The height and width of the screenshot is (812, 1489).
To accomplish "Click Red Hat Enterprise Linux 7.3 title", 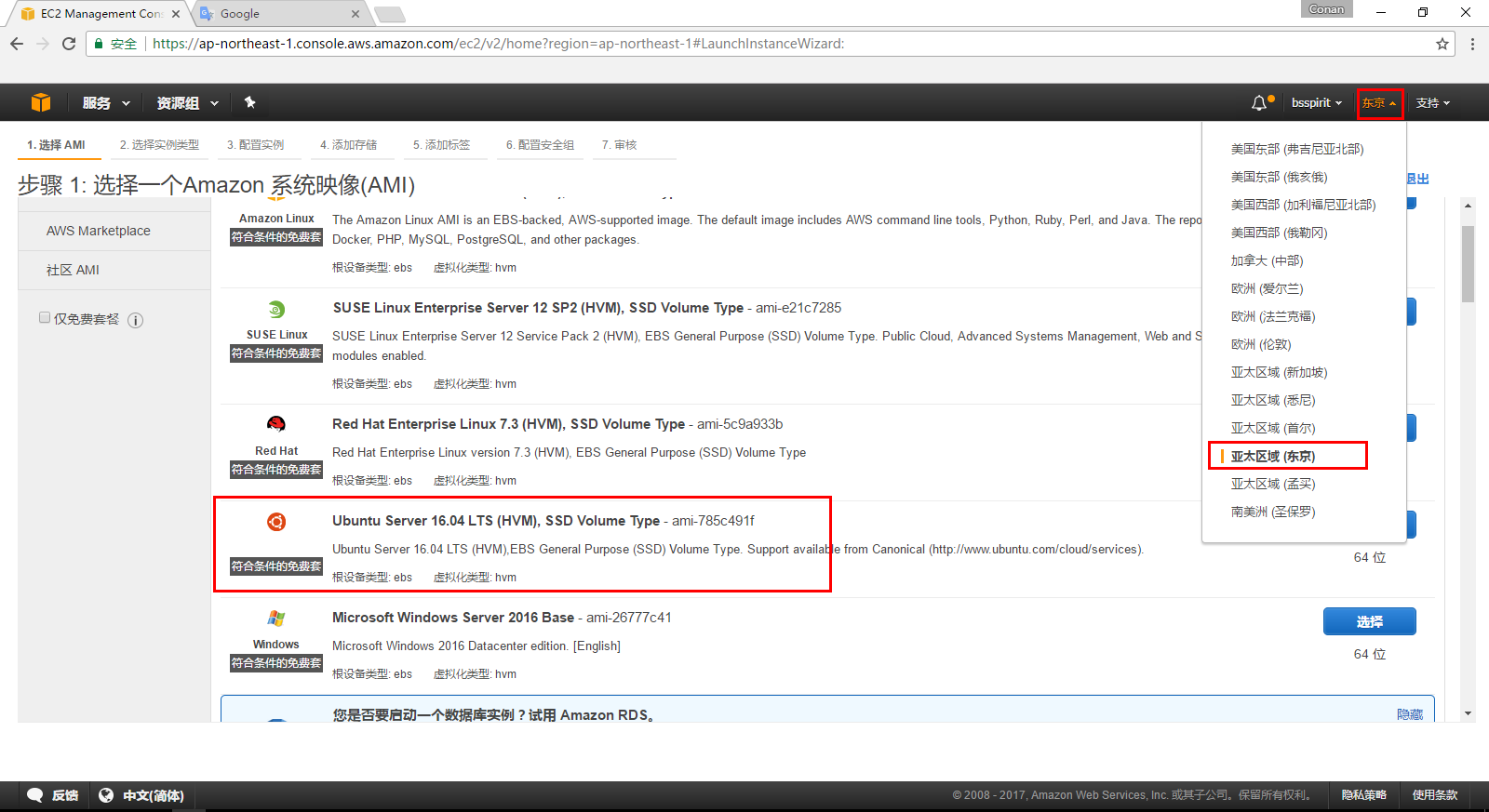I will coord(508,424).
